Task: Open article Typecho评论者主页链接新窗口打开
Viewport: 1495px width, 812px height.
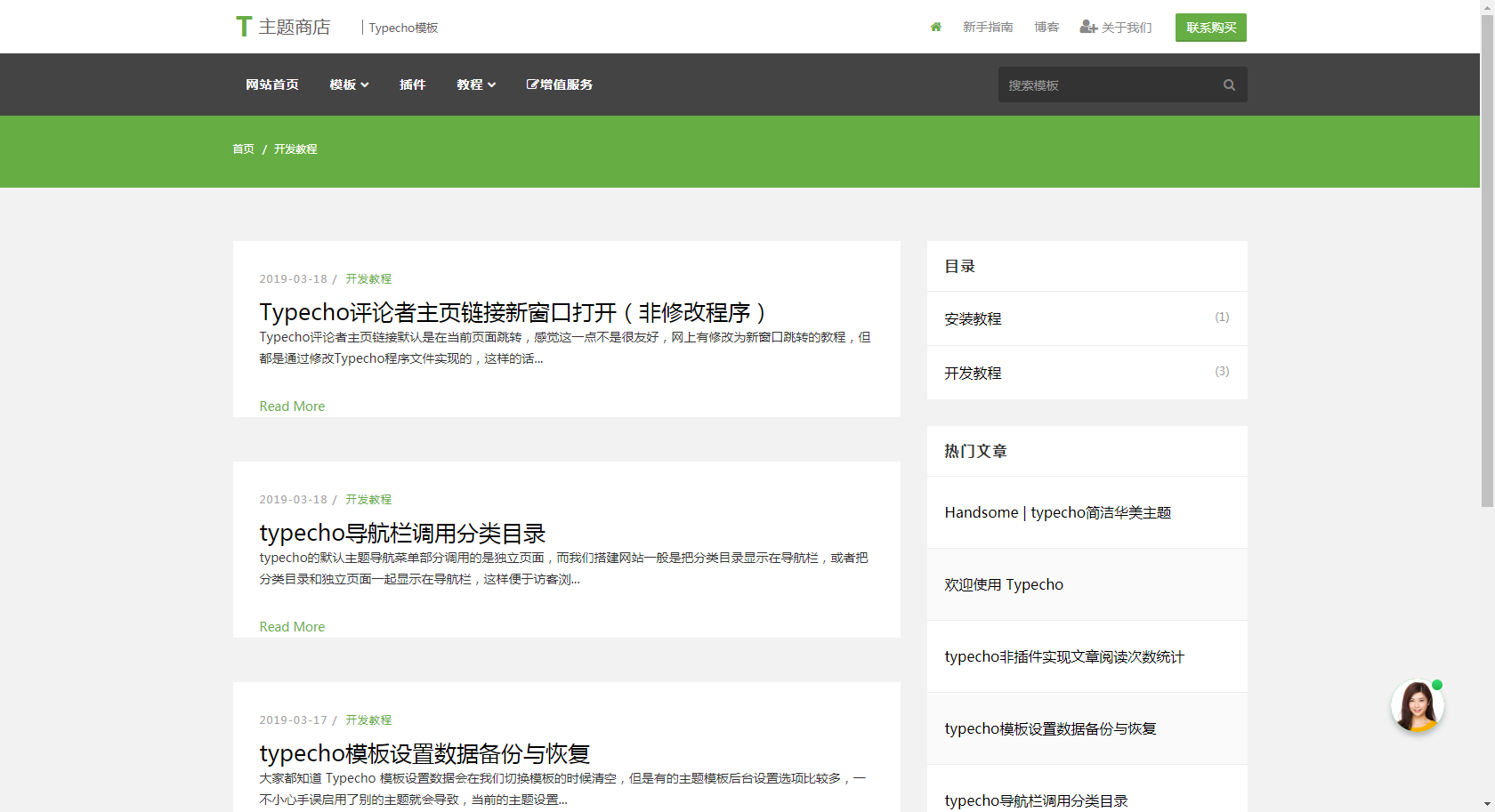Action: (x=513, y=312)
